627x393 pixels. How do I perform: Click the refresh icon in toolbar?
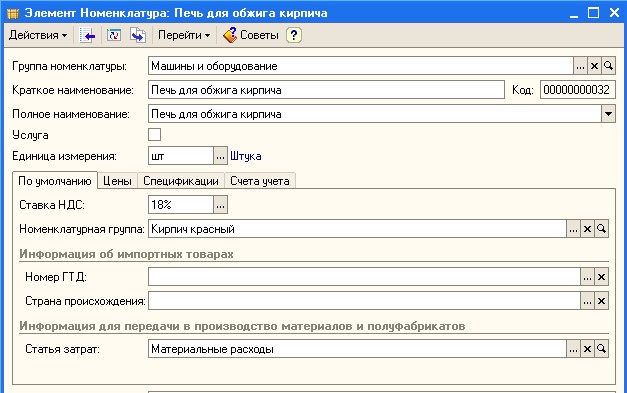pyautogui.click(x=114, y=35)
